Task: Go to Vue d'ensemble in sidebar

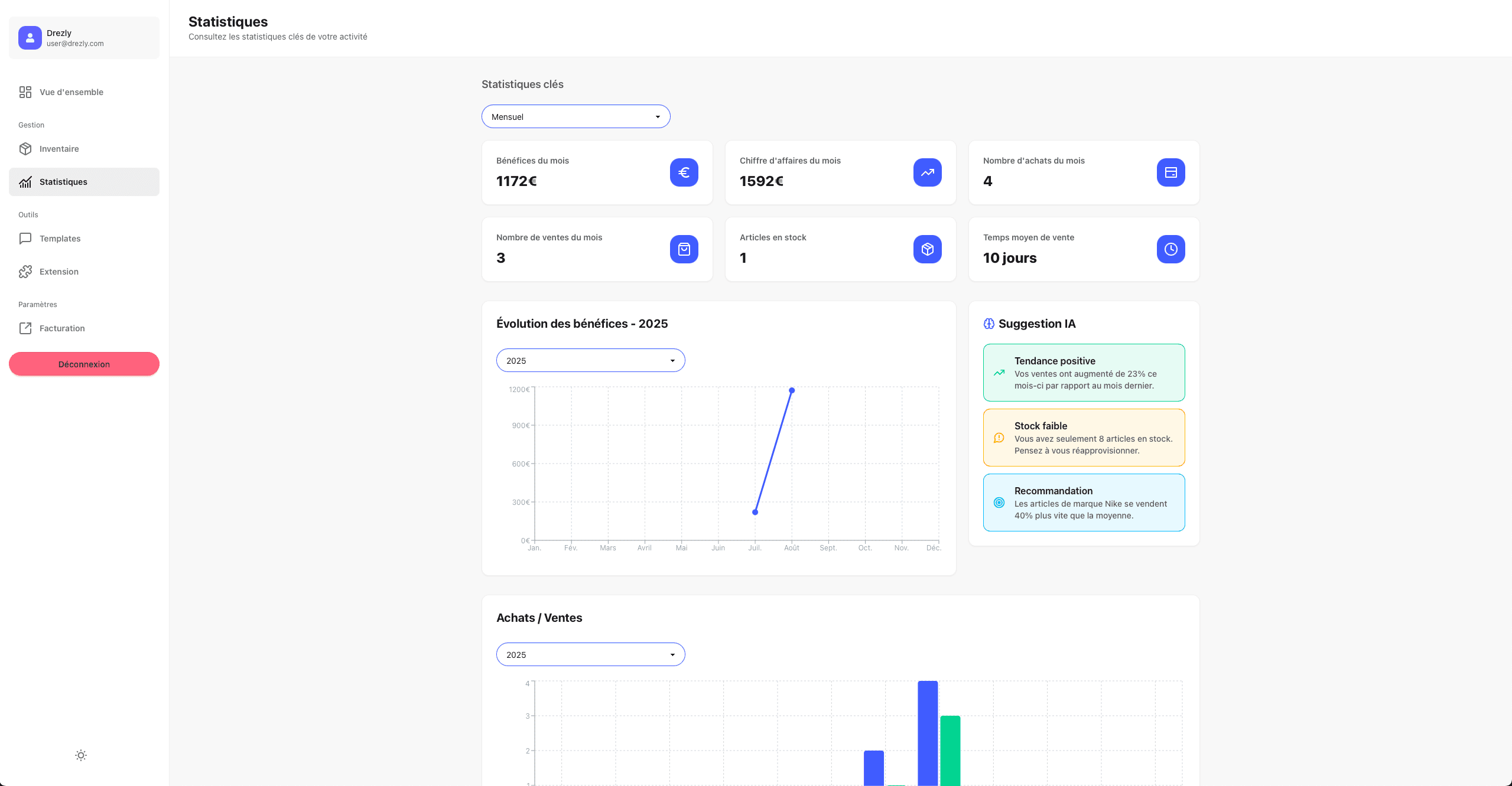Action: coord(71,92)
